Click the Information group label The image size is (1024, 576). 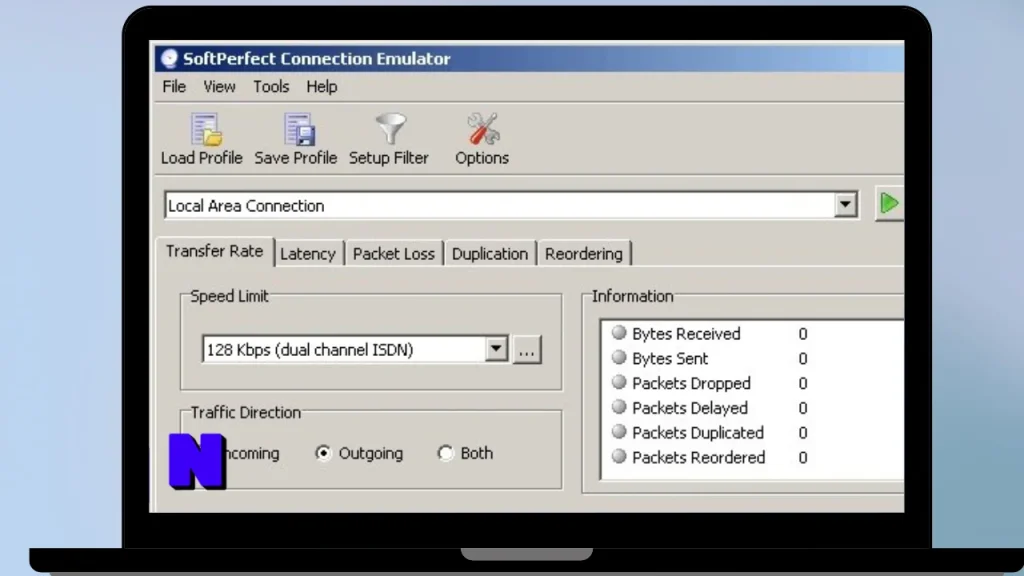(x=632, y=296)
